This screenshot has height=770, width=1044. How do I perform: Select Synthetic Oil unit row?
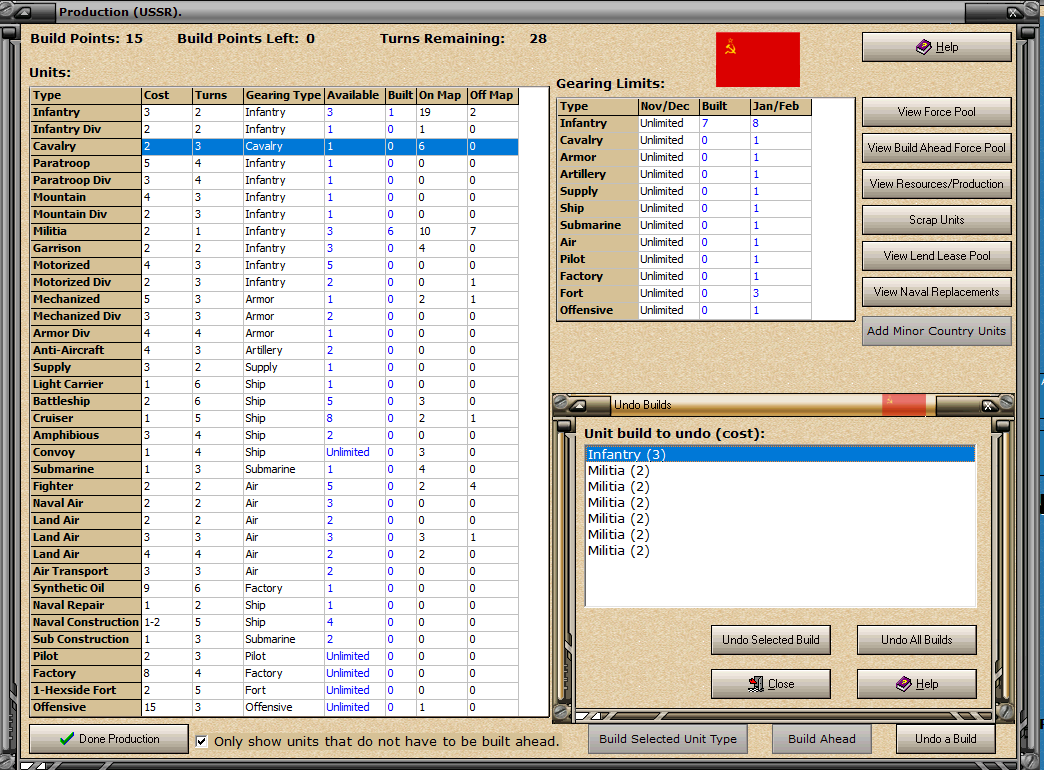(274, 588)
